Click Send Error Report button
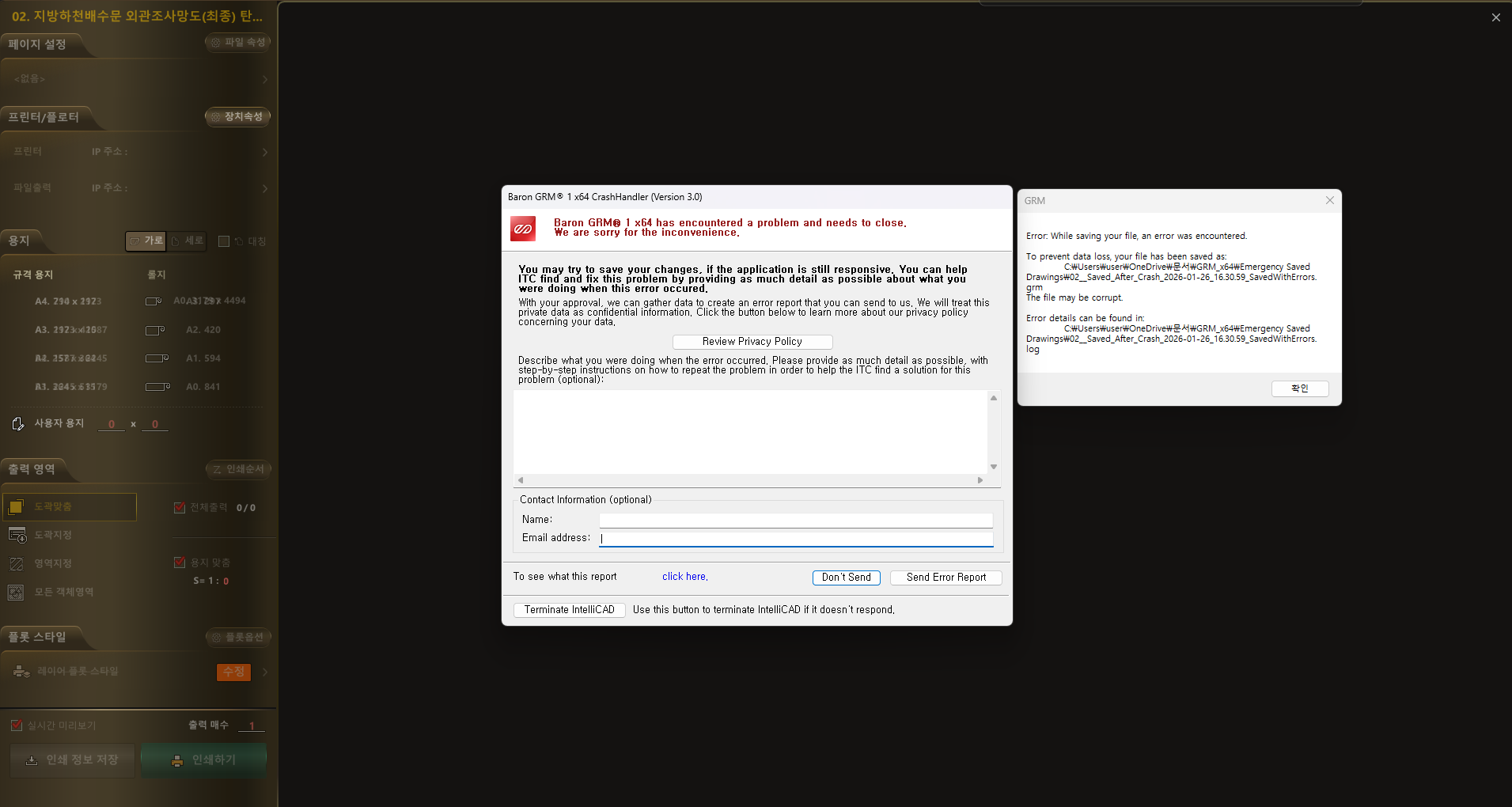The width and height of the screenshot is (1512, 807). pyautogui.click(x=946, y=578)
